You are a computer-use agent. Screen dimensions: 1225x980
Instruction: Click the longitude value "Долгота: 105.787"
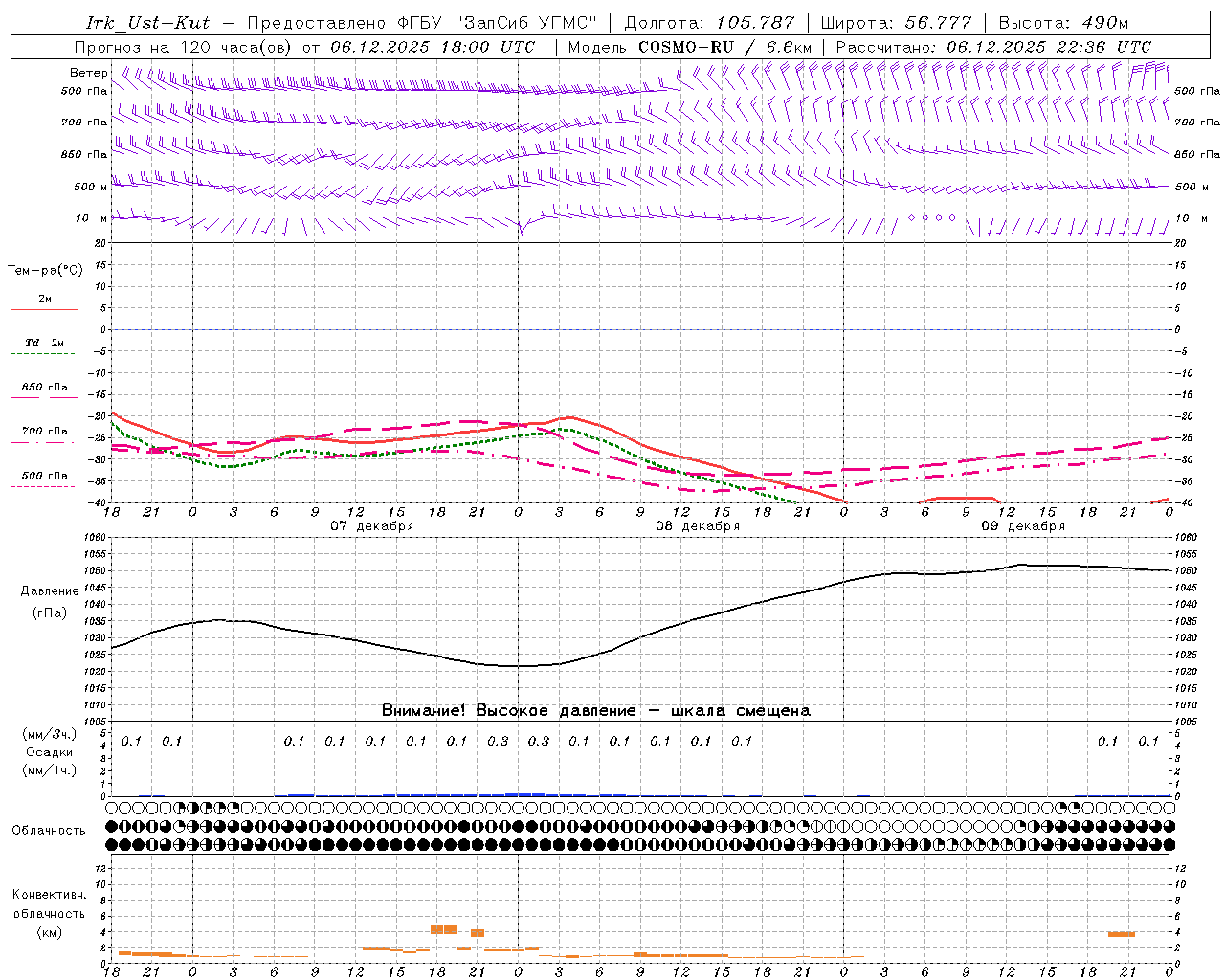(x=709, y=23)
